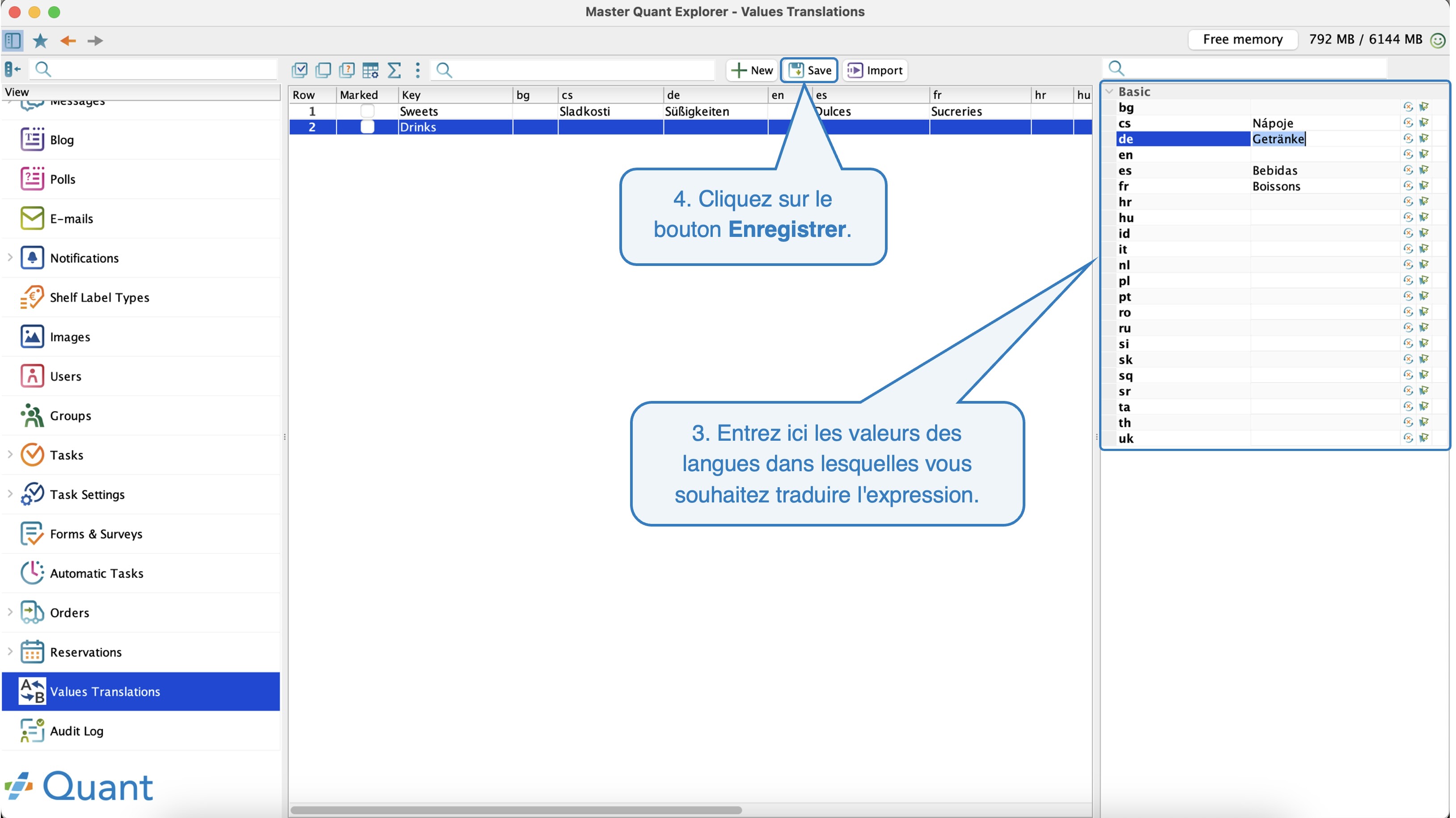Go forward with the gray arrow
Viewport: 1456px width, 818px height.
click(x=95, y=40)
